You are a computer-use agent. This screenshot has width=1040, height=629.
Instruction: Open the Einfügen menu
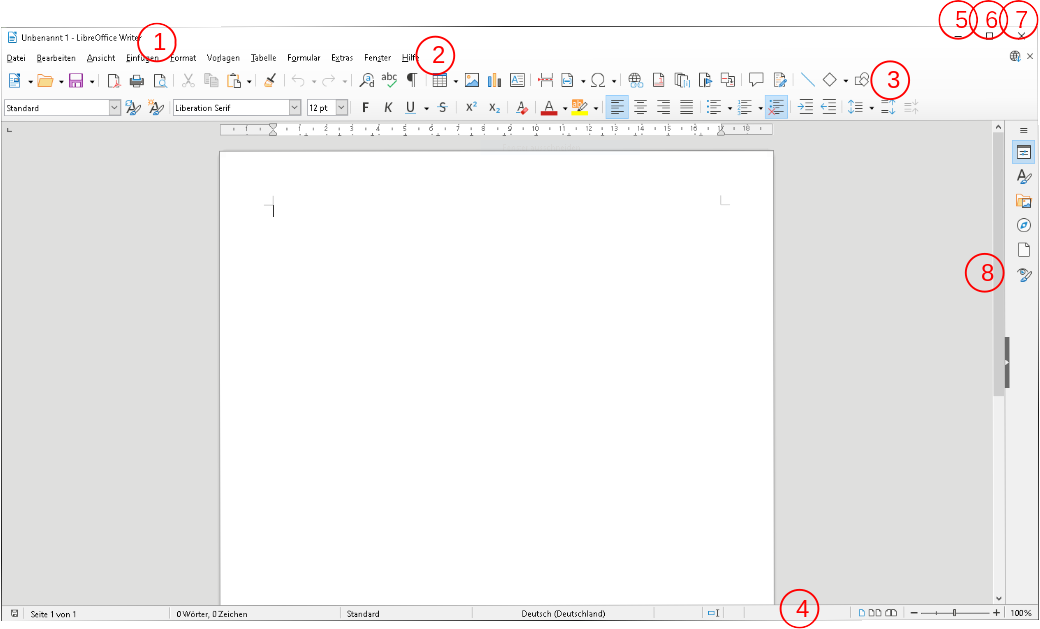142,58
